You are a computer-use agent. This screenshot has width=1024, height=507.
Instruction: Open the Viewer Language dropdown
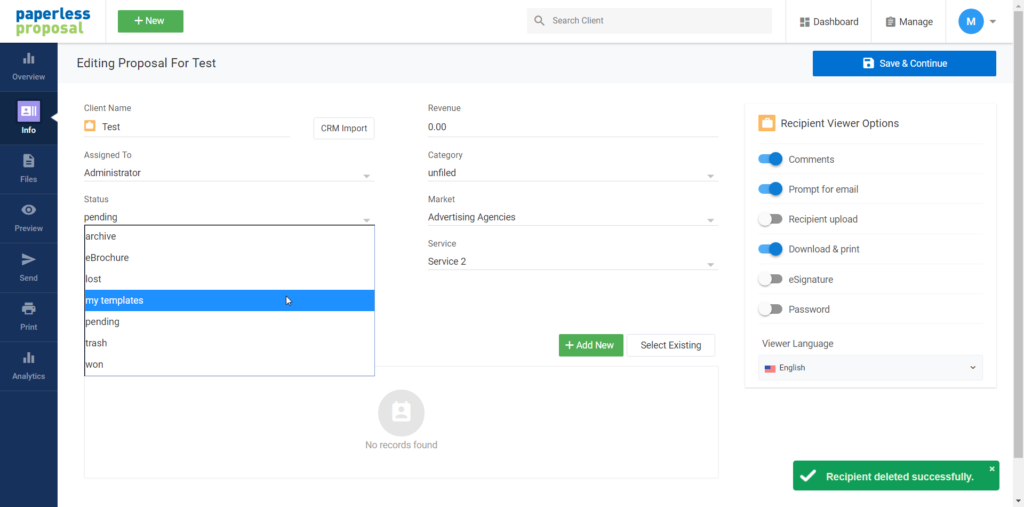pos(870,368)
